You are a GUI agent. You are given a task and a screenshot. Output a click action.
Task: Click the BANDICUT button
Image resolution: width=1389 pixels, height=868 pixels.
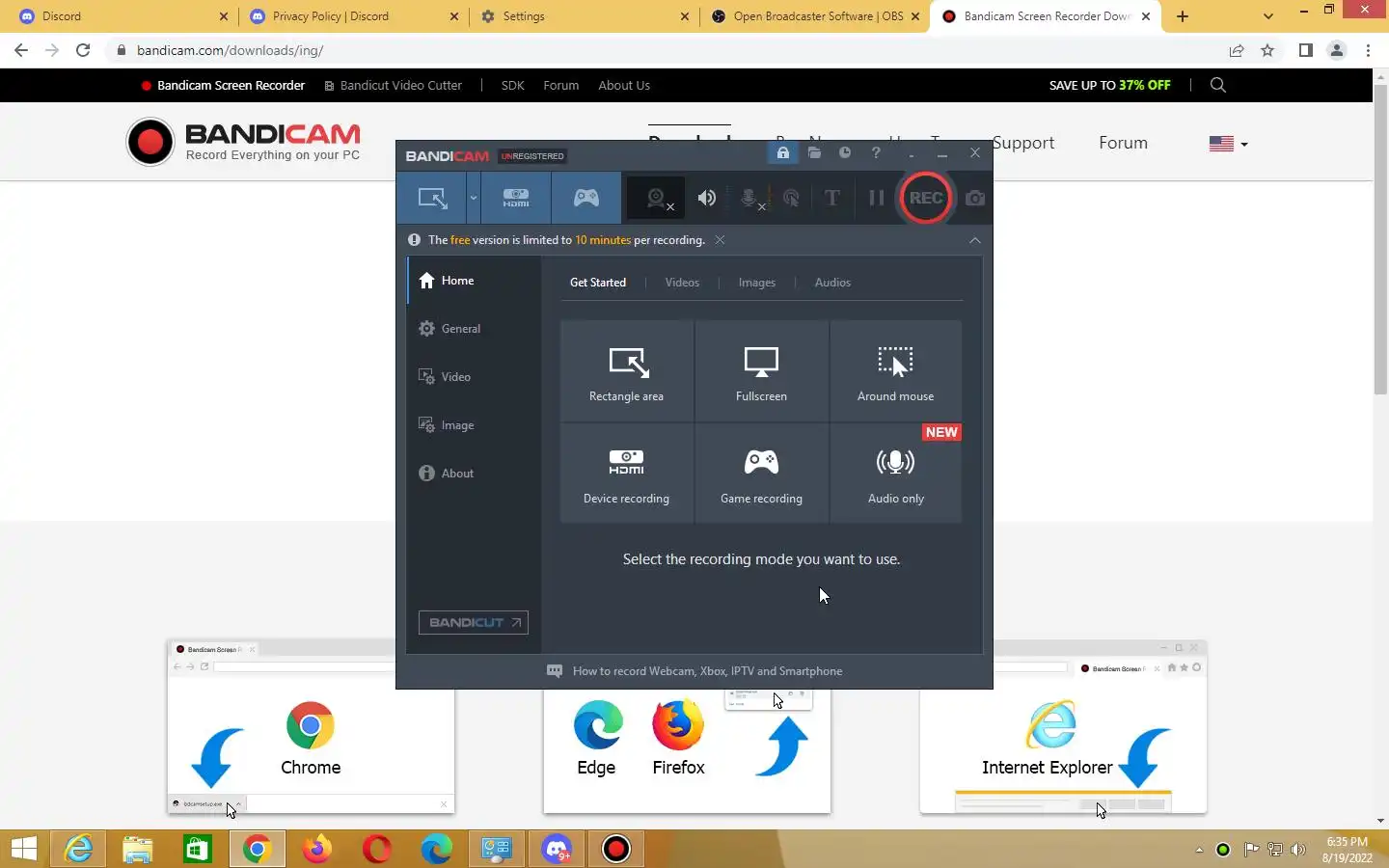[x=474, y=623]
